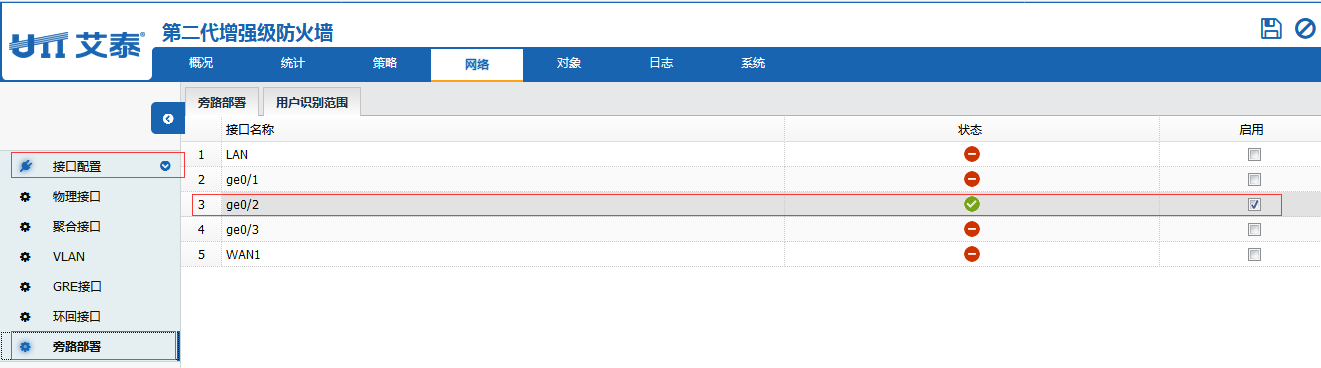Click the UTT 艾泰 logo

(77, 45)
